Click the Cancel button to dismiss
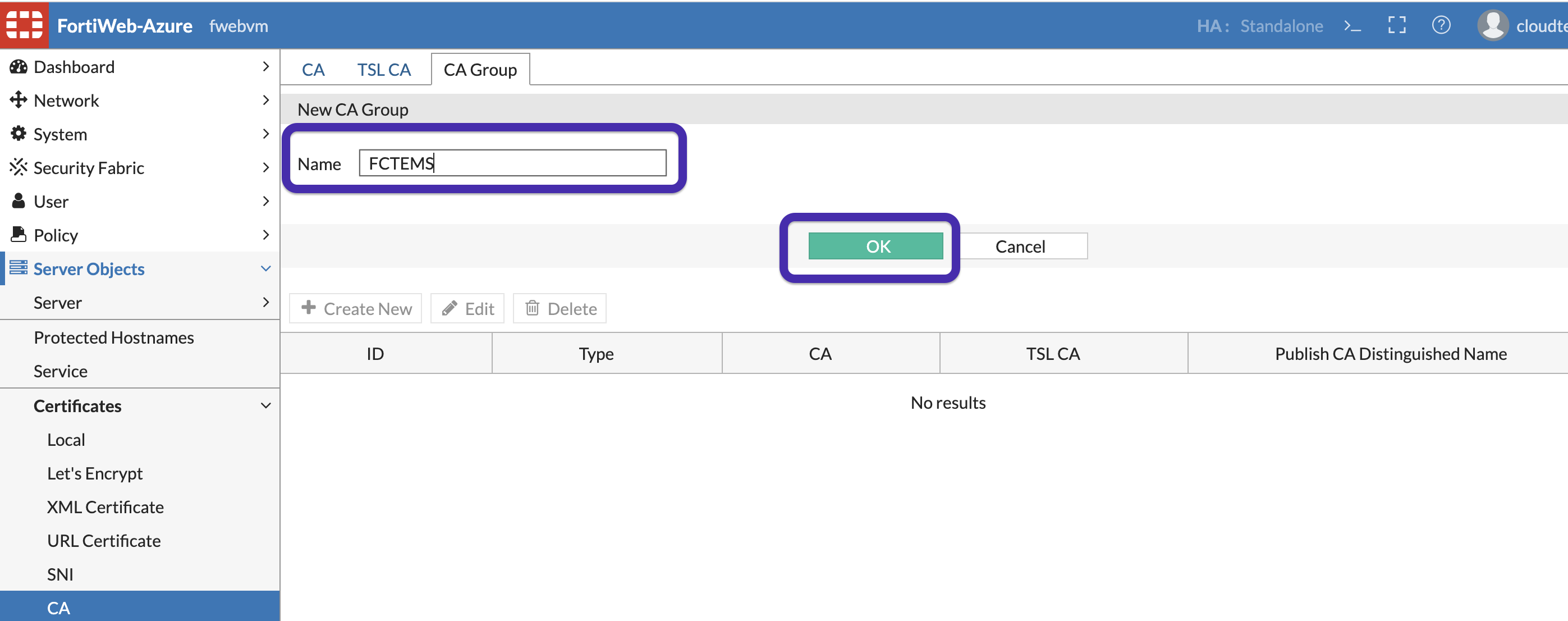The height and width of the screenshot is (621, 1568). (x=1020, y=245)
